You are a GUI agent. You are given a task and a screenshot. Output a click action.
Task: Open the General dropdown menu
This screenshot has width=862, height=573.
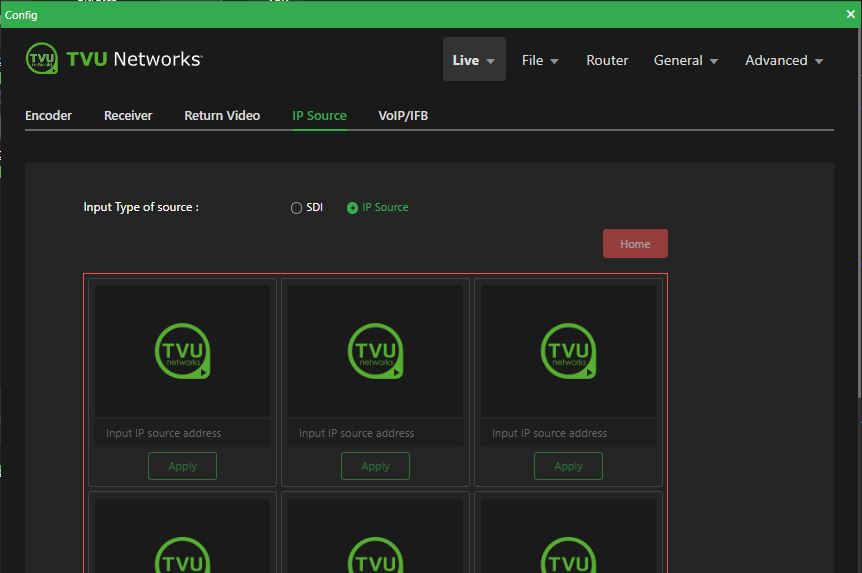[x=686, y=60]
